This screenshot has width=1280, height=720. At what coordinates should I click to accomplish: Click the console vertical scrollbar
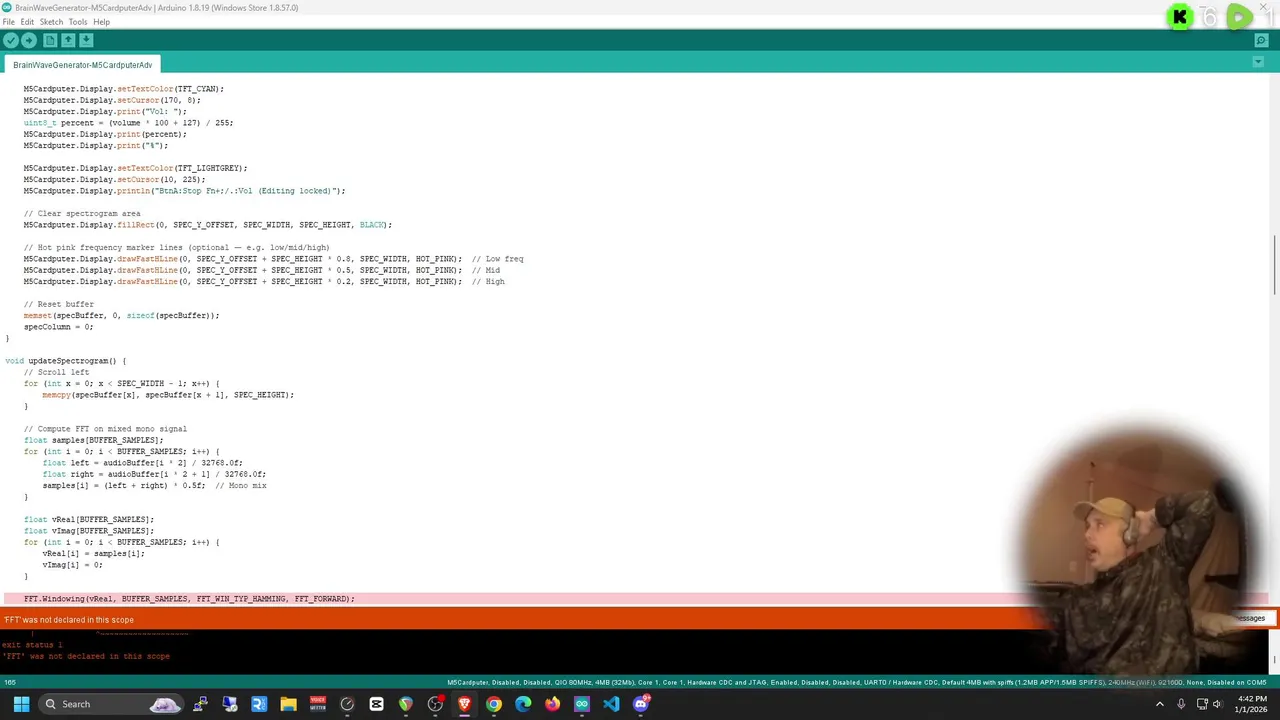click(1274, 652)
